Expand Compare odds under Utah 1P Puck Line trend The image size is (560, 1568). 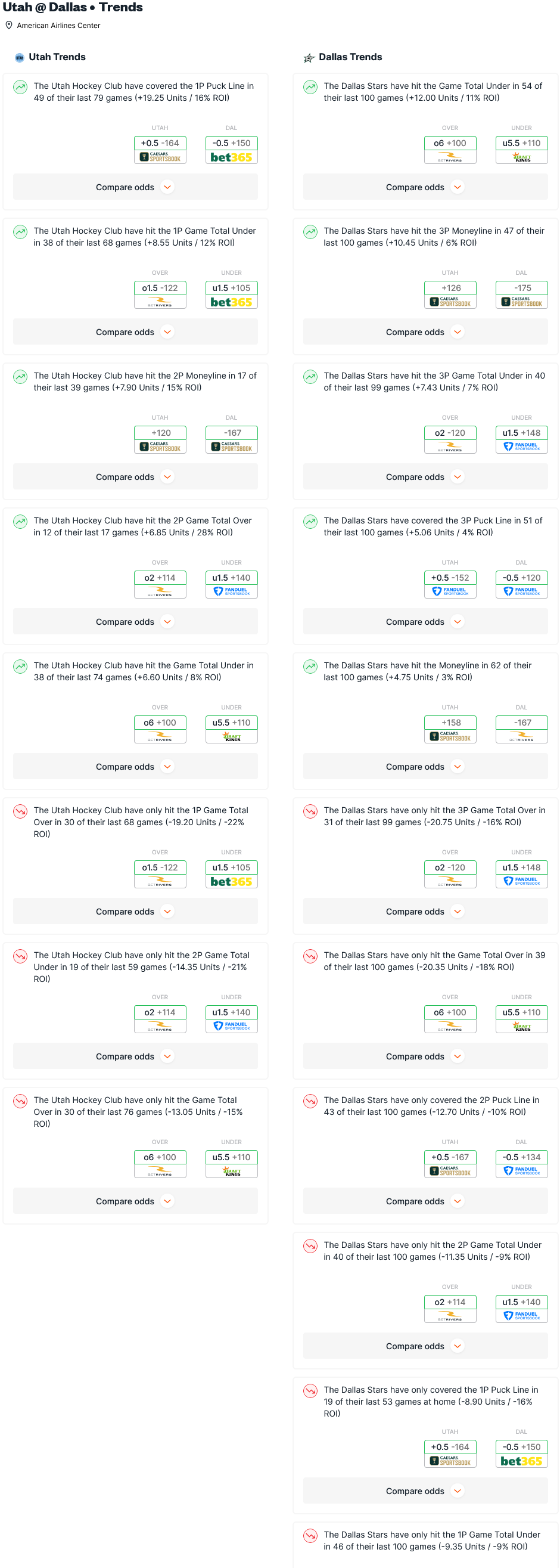click(x=135, y=187)
